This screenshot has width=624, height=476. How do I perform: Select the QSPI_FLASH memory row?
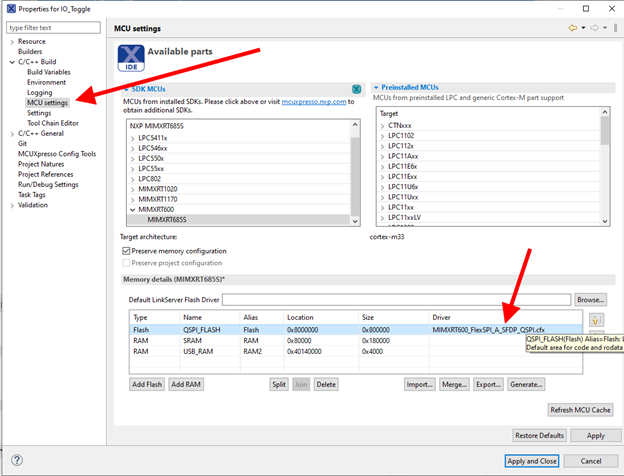(x=356, y=330)
